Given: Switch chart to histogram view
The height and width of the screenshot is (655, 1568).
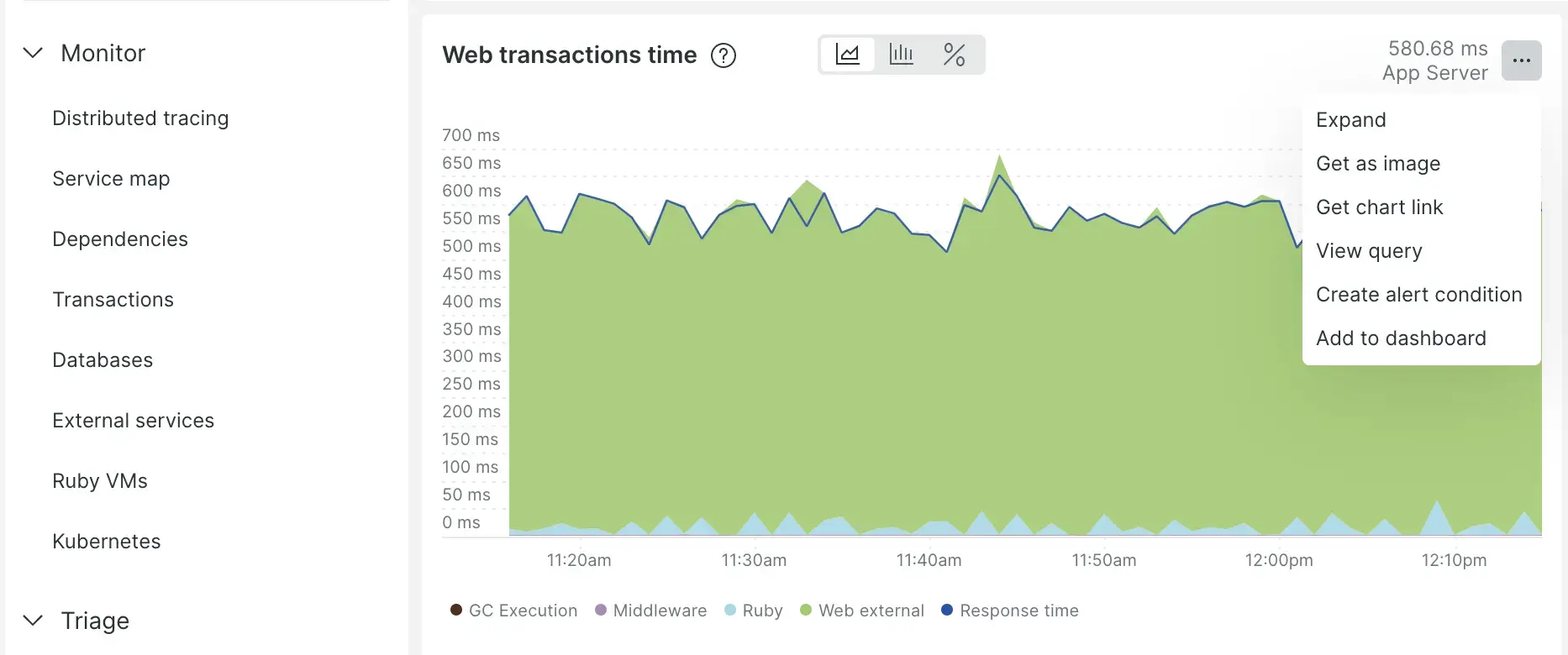Looking at the screenshot, I should point(901,54).
